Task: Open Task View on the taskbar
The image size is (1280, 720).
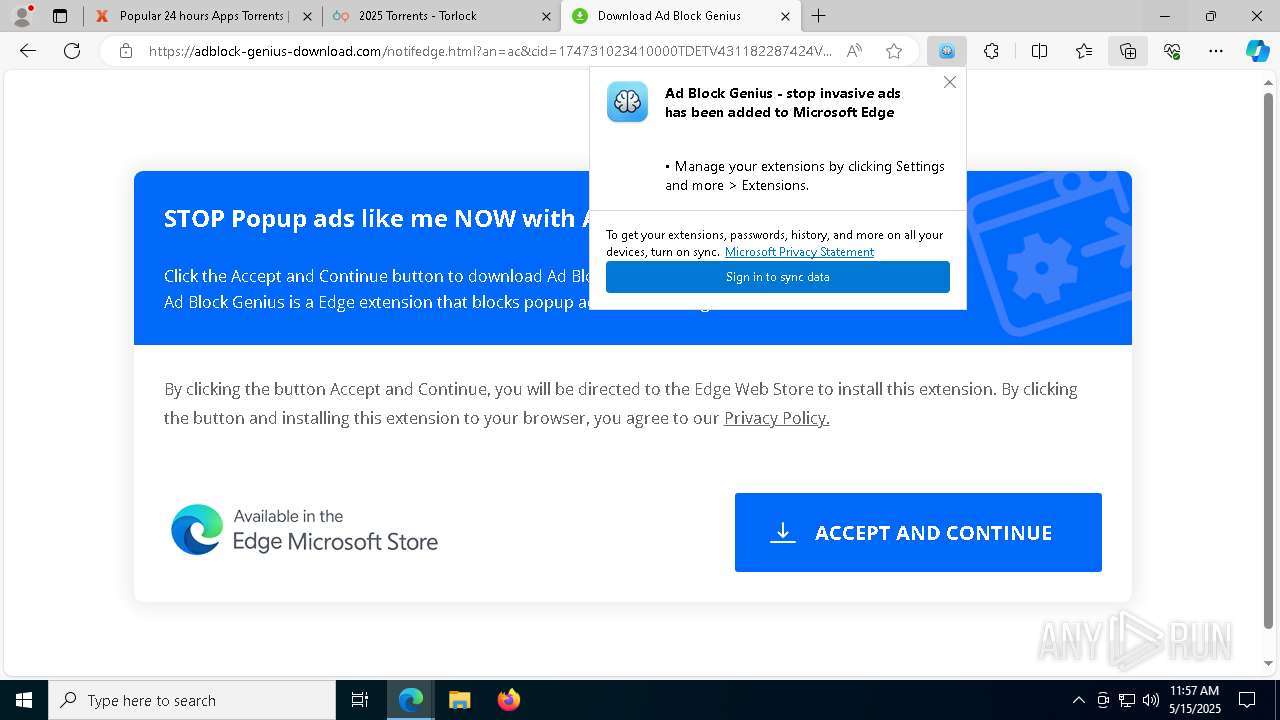Action: coord(360,700)
